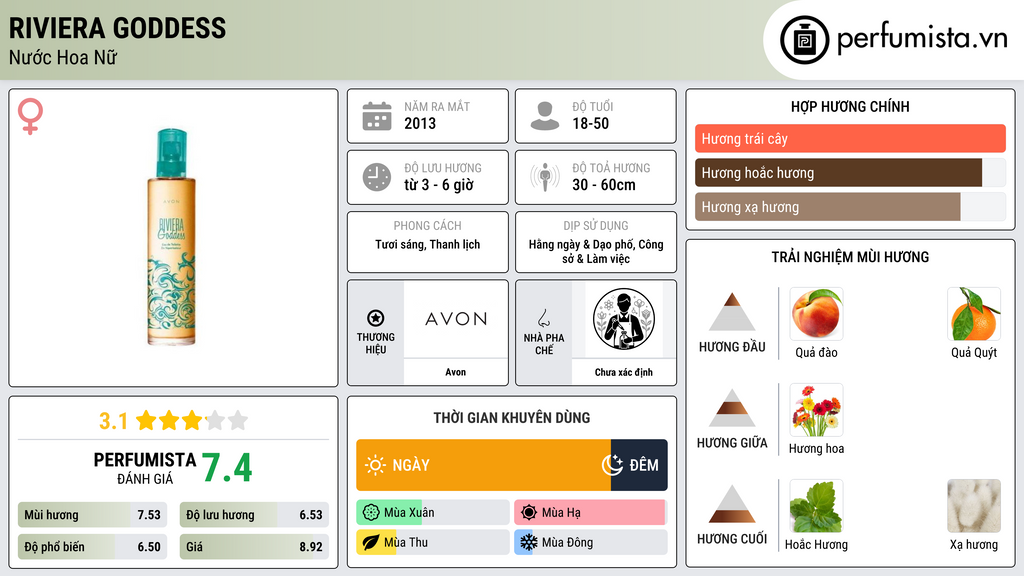Click the Mùa Hạ season bar
Screen dimensions: 1024x576
[590, 513]
